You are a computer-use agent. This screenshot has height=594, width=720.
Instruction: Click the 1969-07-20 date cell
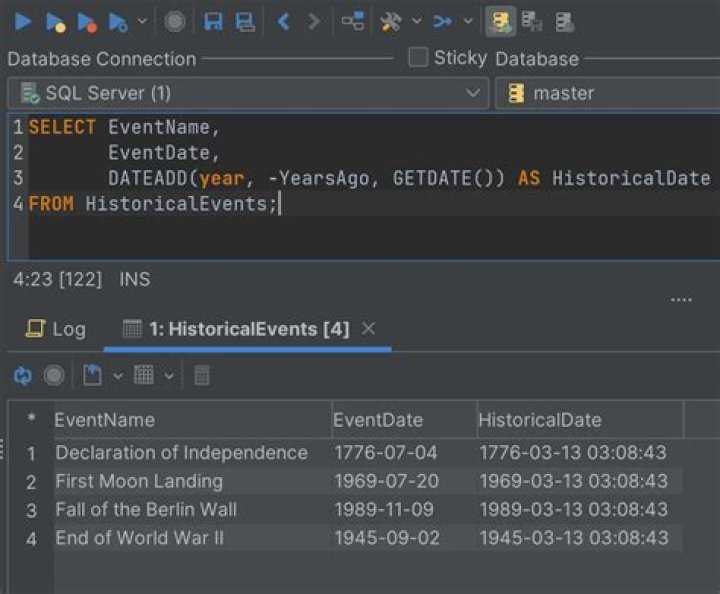tap(404, 482)
